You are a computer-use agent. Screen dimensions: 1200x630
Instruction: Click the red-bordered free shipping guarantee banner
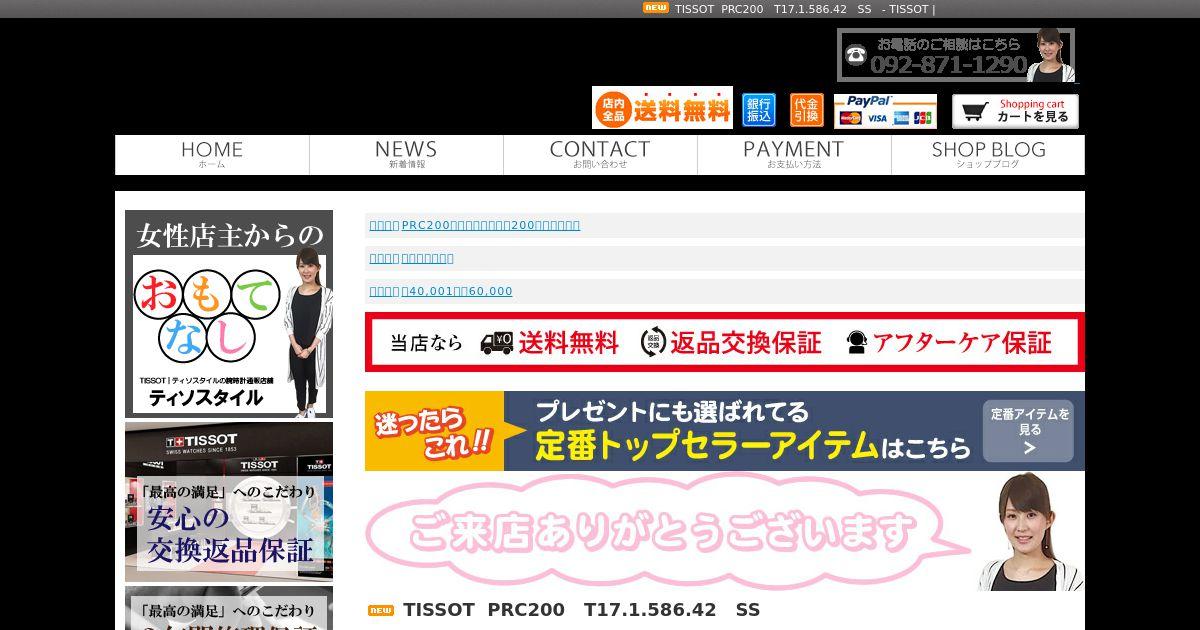725,342
